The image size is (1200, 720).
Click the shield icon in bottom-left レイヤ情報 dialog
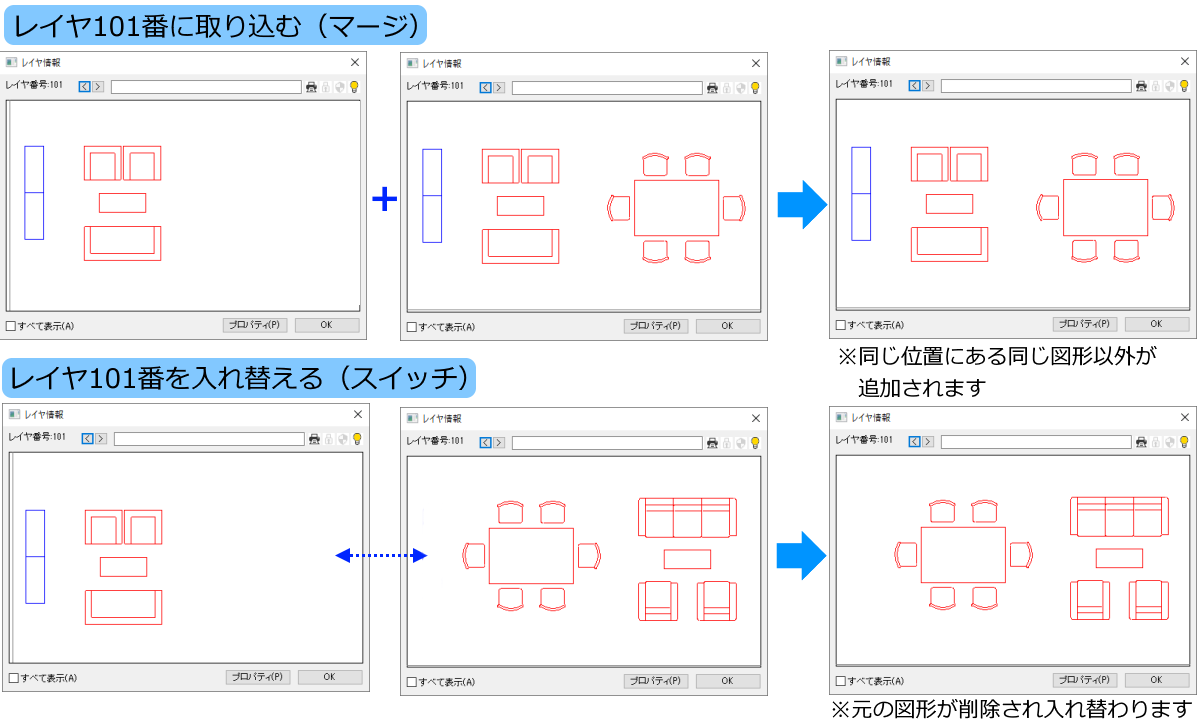click(343, 439)
